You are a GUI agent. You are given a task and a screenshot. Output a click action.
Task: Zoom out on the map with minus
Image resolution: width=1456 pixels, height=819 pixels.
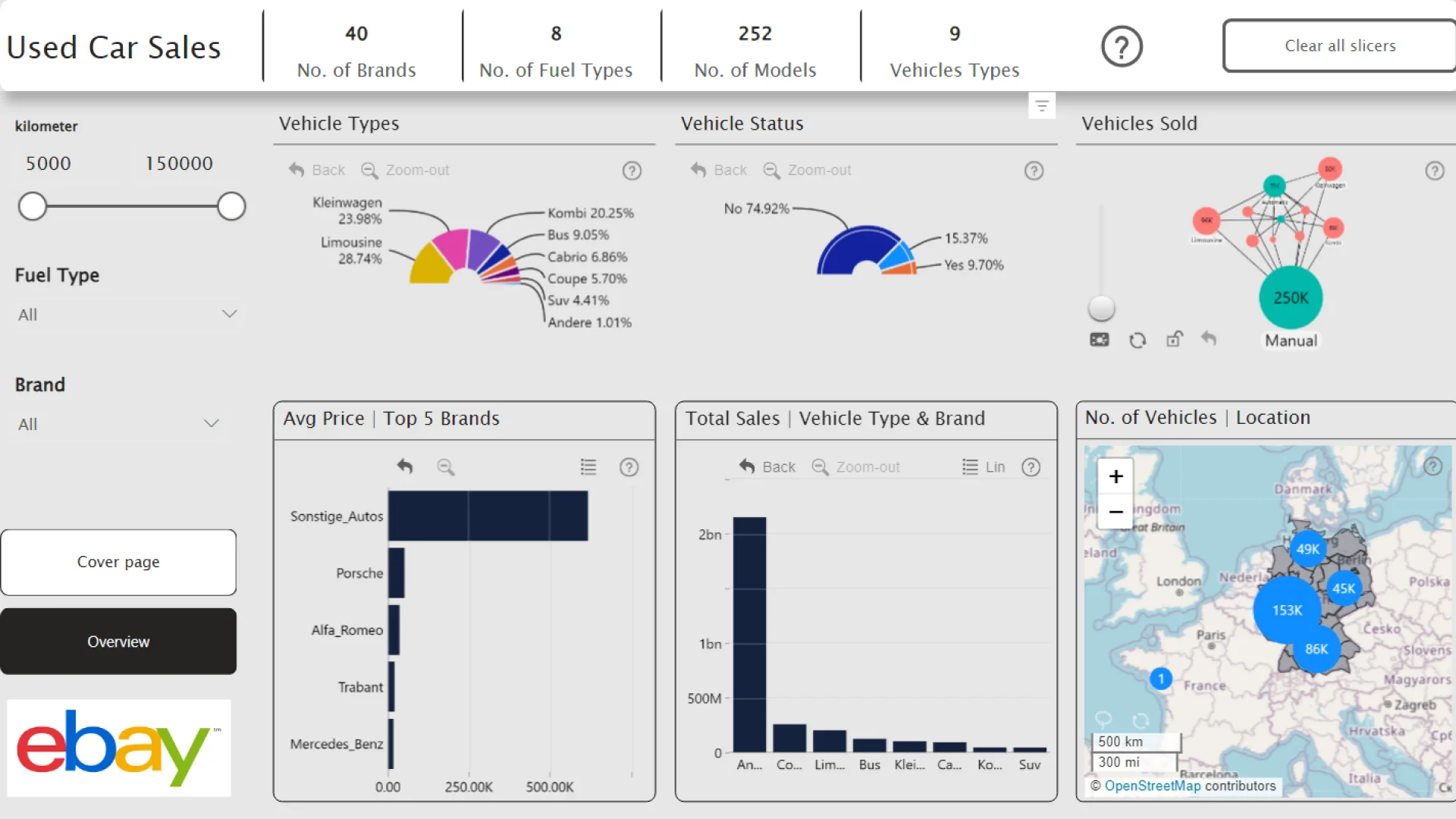click(x=1116, y=511)
